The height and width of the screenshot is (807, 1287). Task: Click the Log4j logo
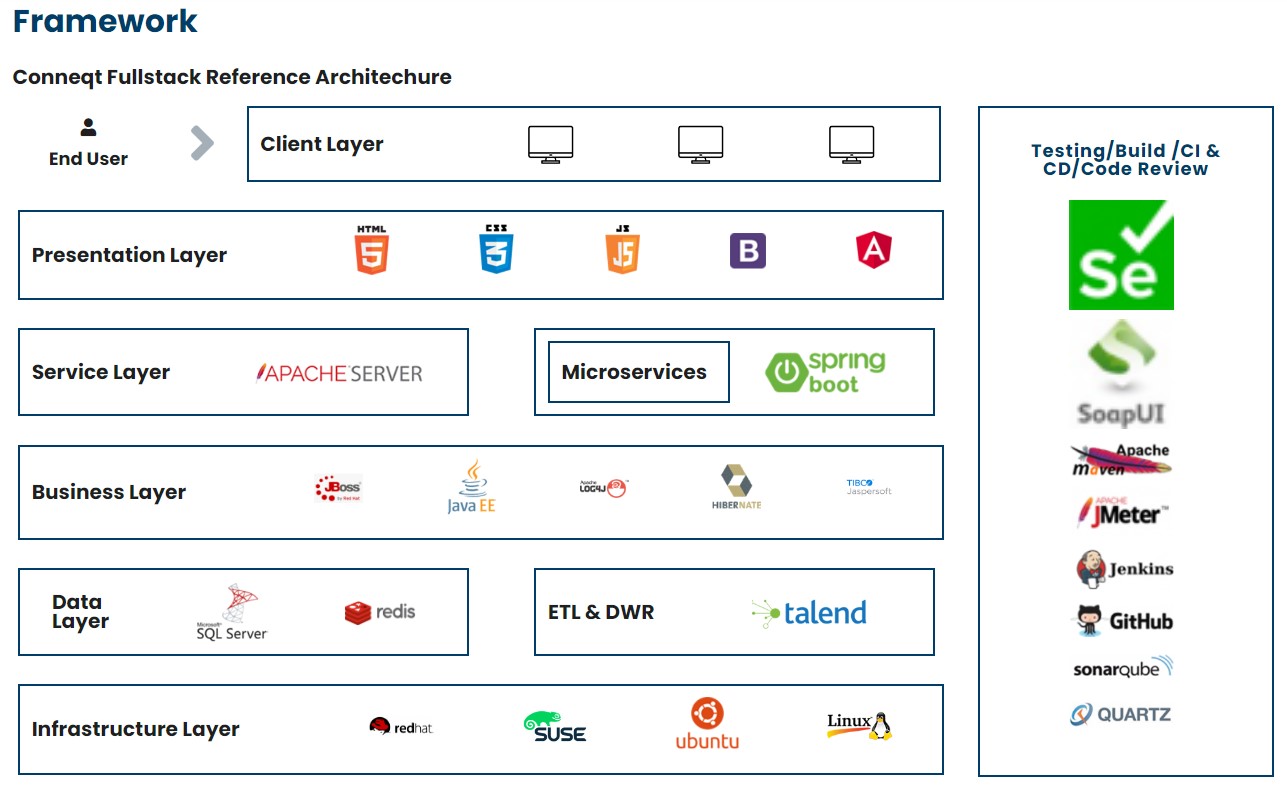[x=603, y=488]
